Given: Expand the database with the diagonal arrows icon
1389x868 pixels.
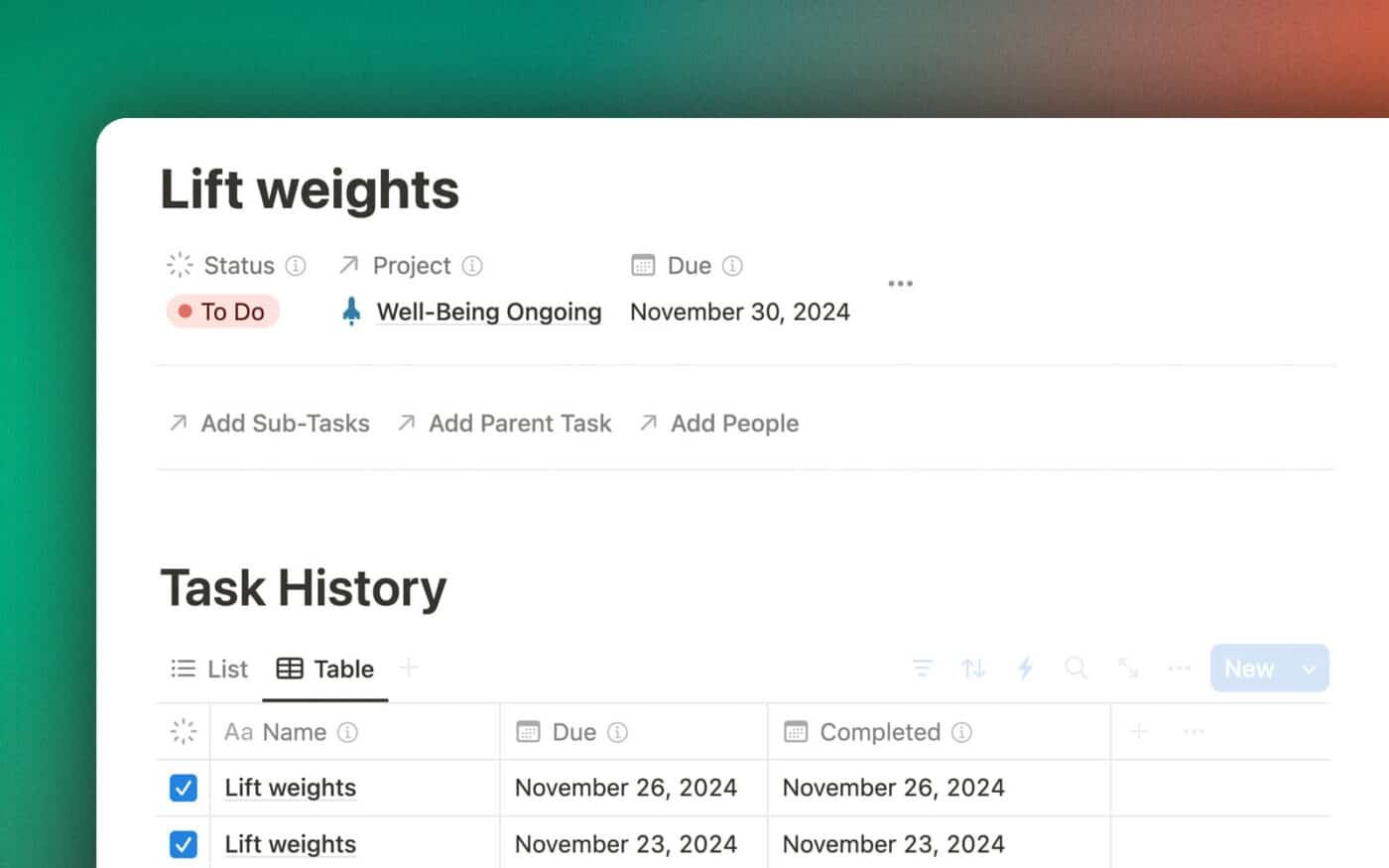Looking at the screenshot, I should 1129,668.
